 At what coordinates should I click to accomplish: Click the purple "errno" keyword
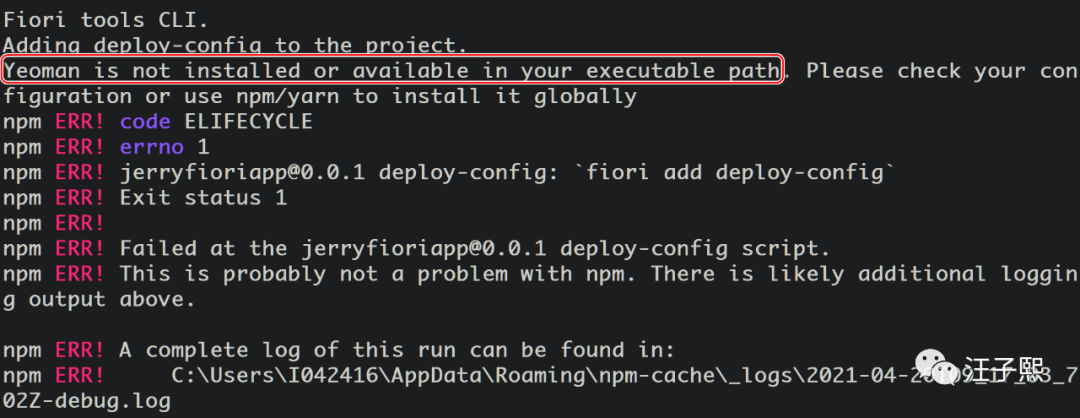(x=152, y=147)
